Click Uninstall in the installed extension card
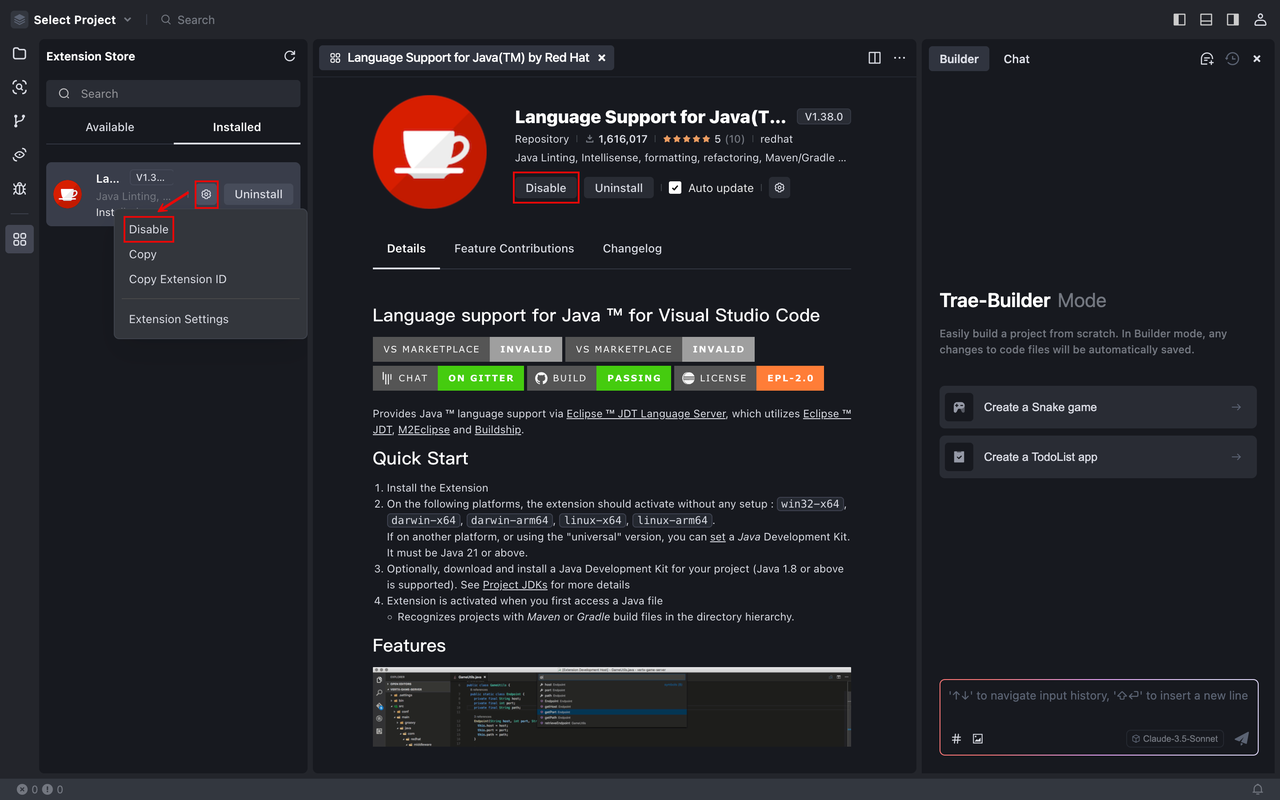Viewport: 1280px width, 800px height. click(x=259, y=194)
